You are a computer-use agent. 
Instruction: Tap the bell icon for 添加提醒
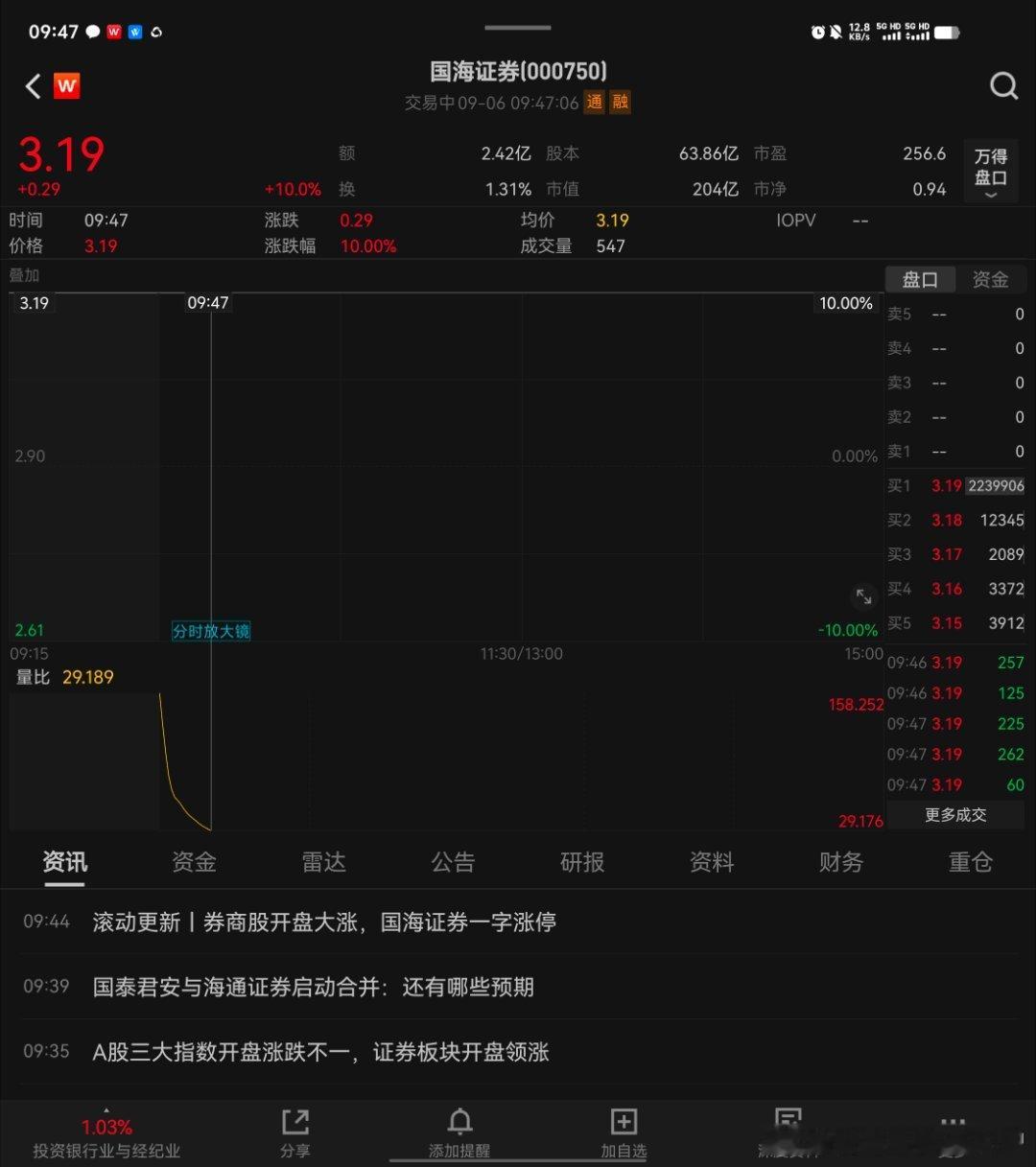(x=459, y=1121)
